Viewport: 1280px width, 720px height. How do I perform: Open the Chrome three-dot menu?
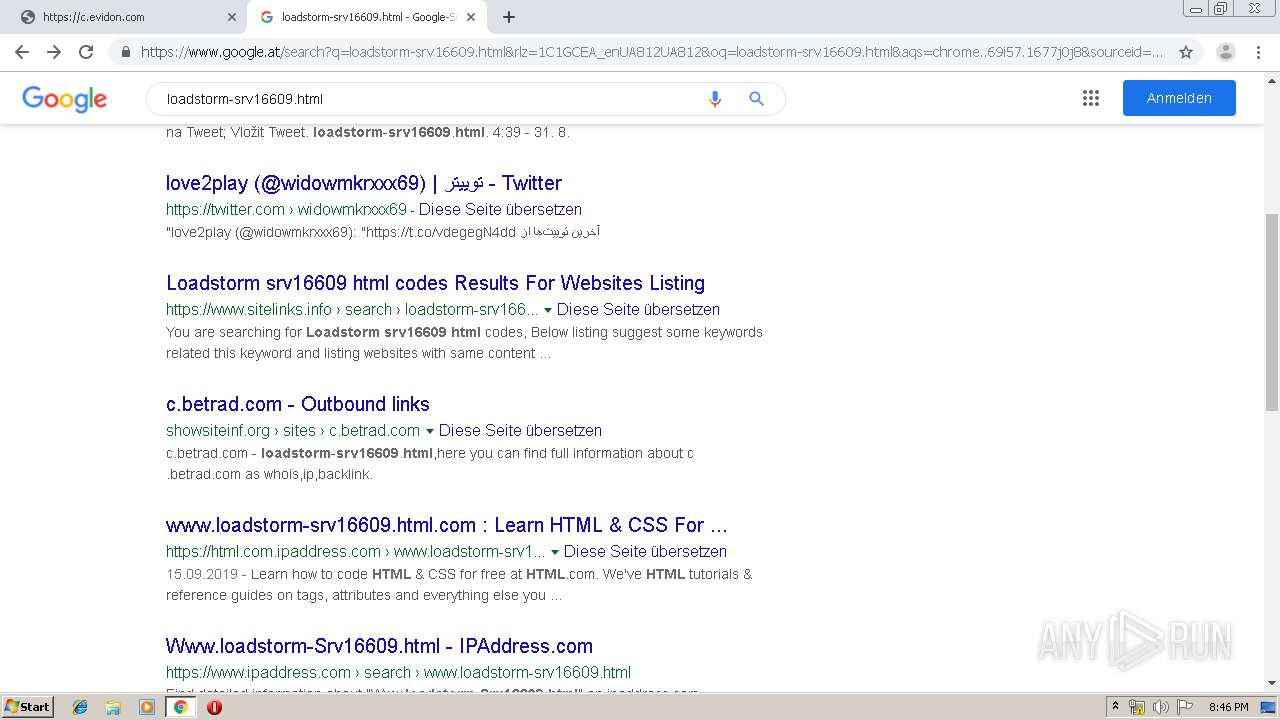[x=1260, y=52]
